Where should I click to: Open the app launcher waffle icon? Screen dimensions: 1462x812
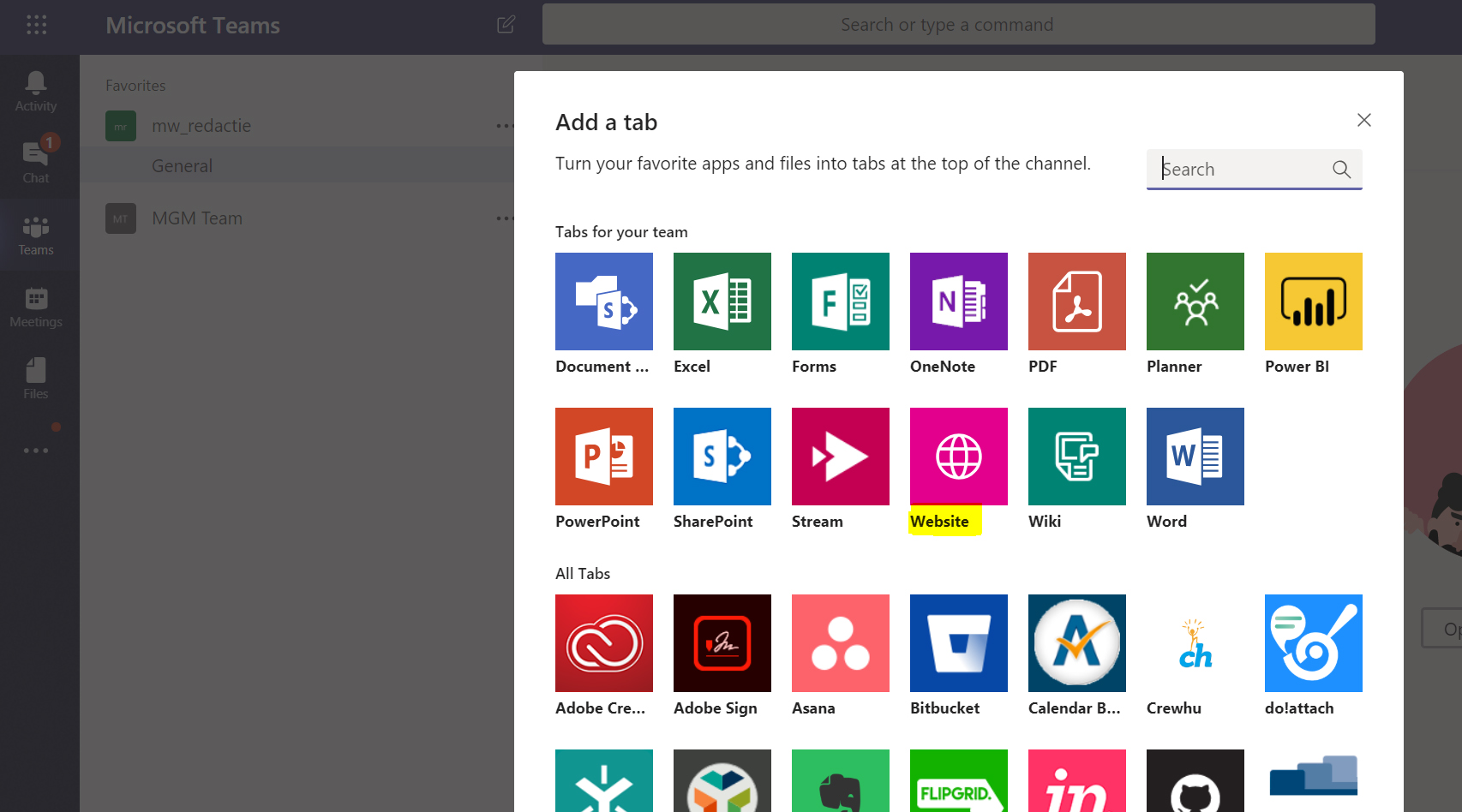pos(37,25)
